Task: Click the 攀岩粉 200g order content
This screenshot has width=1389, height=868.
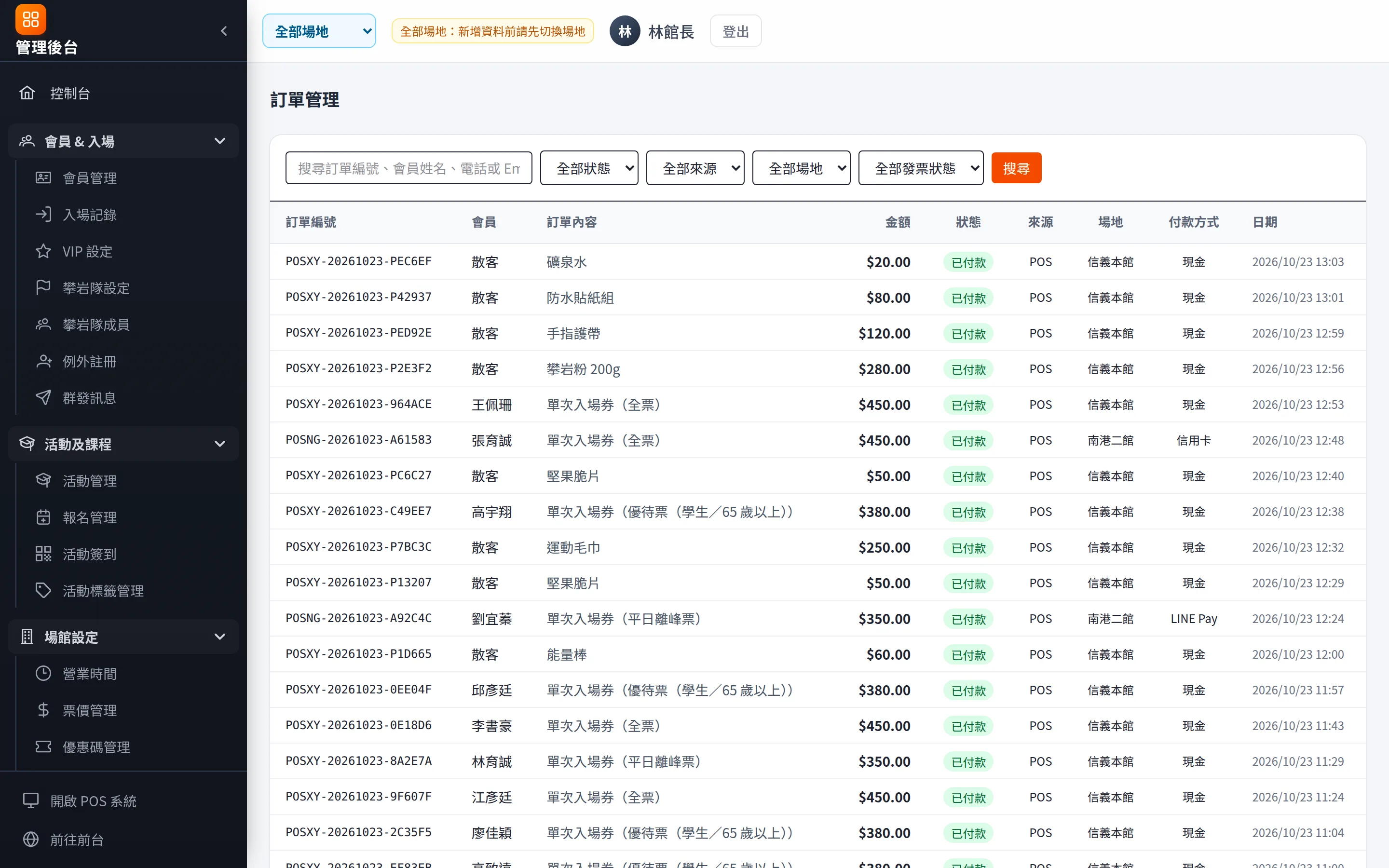Action: pos(583,369)
